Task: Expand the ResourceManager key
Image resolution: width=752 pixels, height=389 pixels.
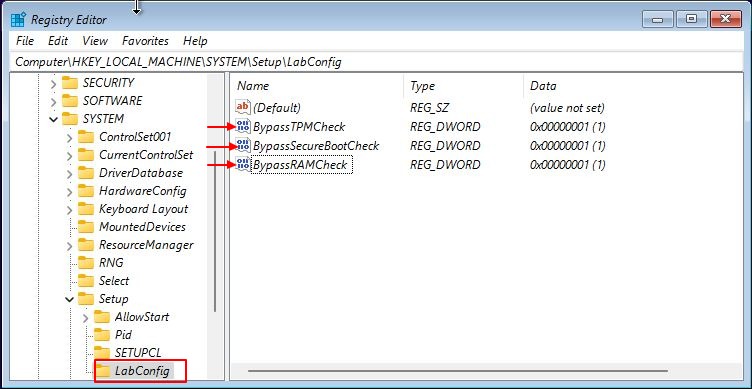Action: point(70,246)
